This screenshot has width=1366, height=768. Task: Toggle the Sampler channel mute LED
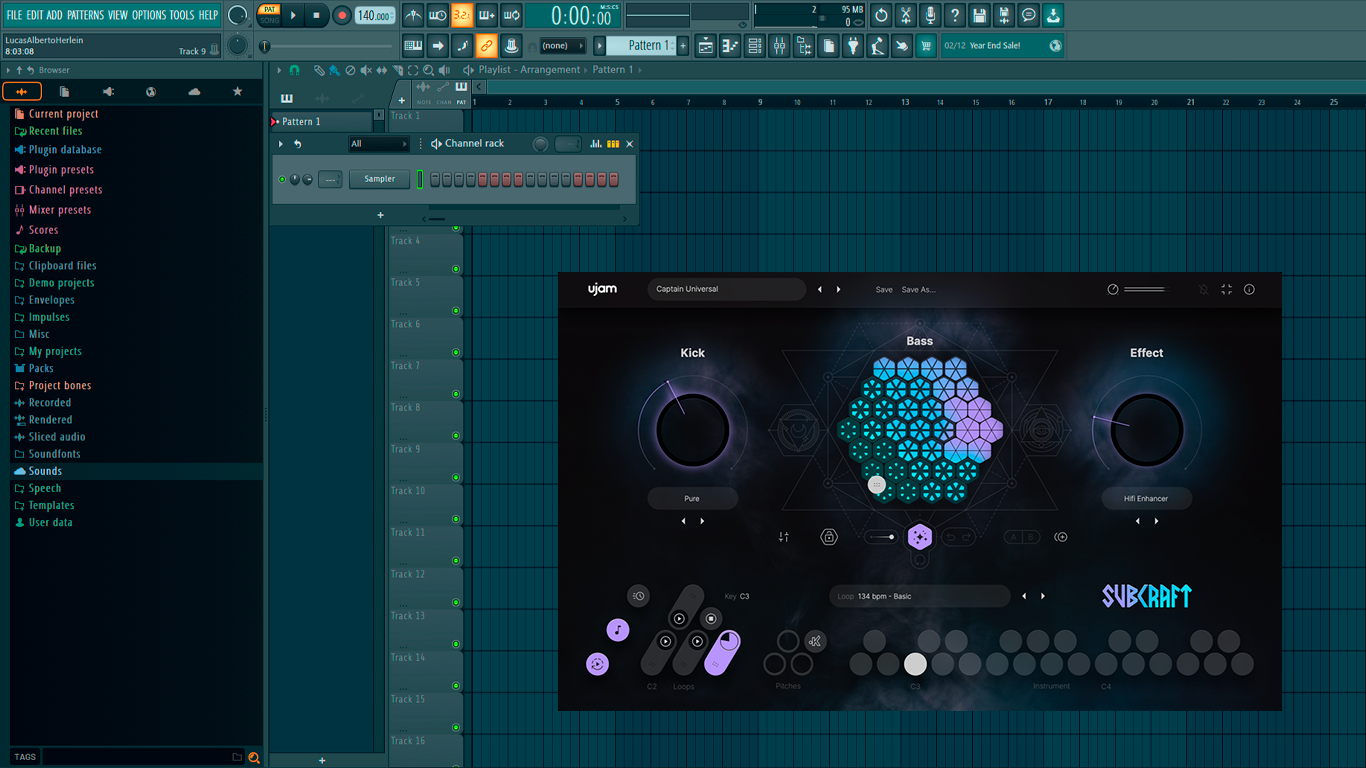tap(282, 180)
